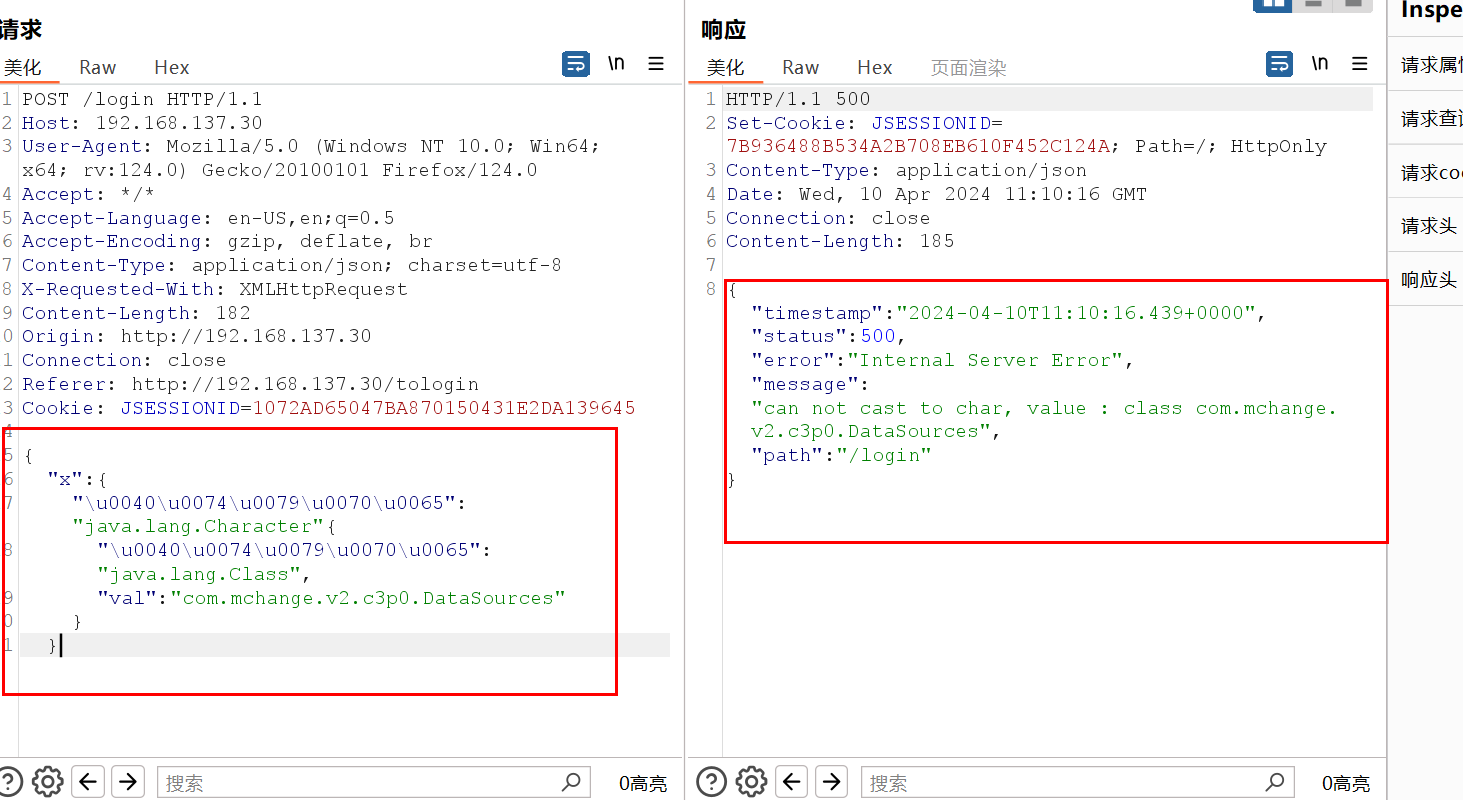The image size is (1463, 800).
Task: Switch request pane to Raw tab
Action: [98, 67]
